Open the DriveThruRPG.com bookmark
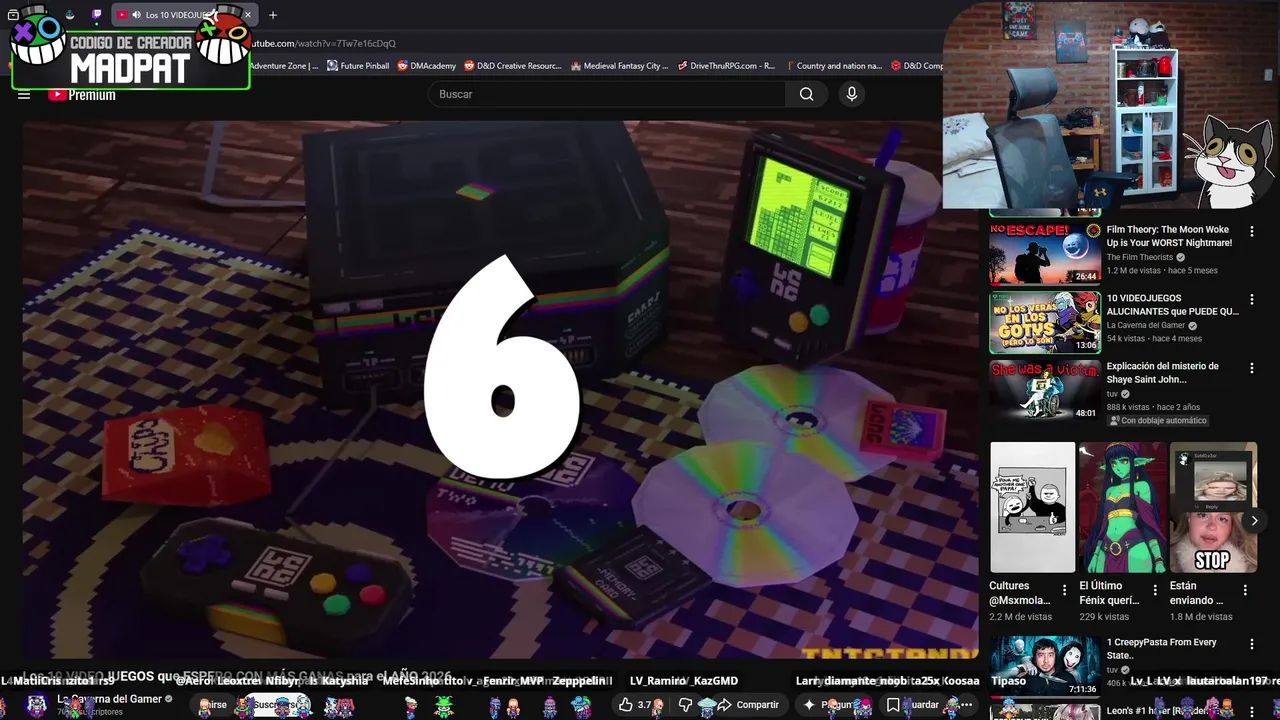This screenshot has height=720, width=1280. (726, 66)
